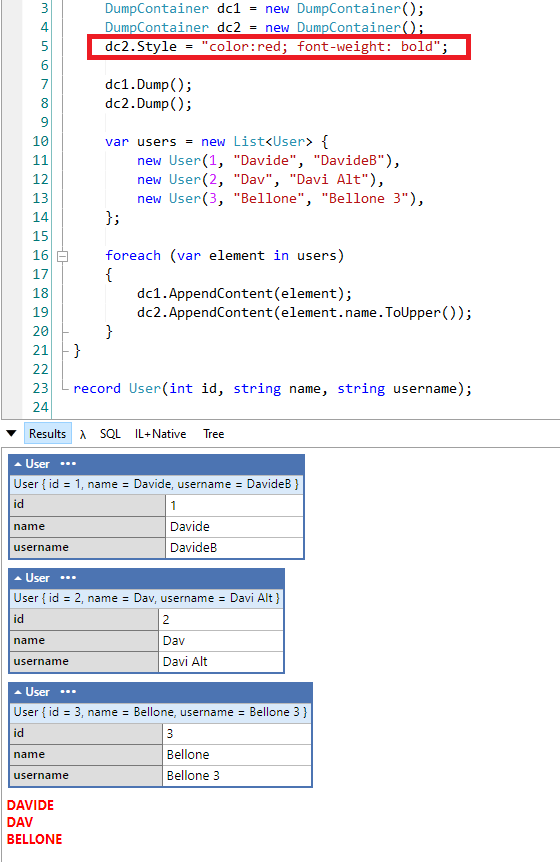Place cursor on the dc2.Style code line
The image size is (560, 862).
tap(276, 47)
